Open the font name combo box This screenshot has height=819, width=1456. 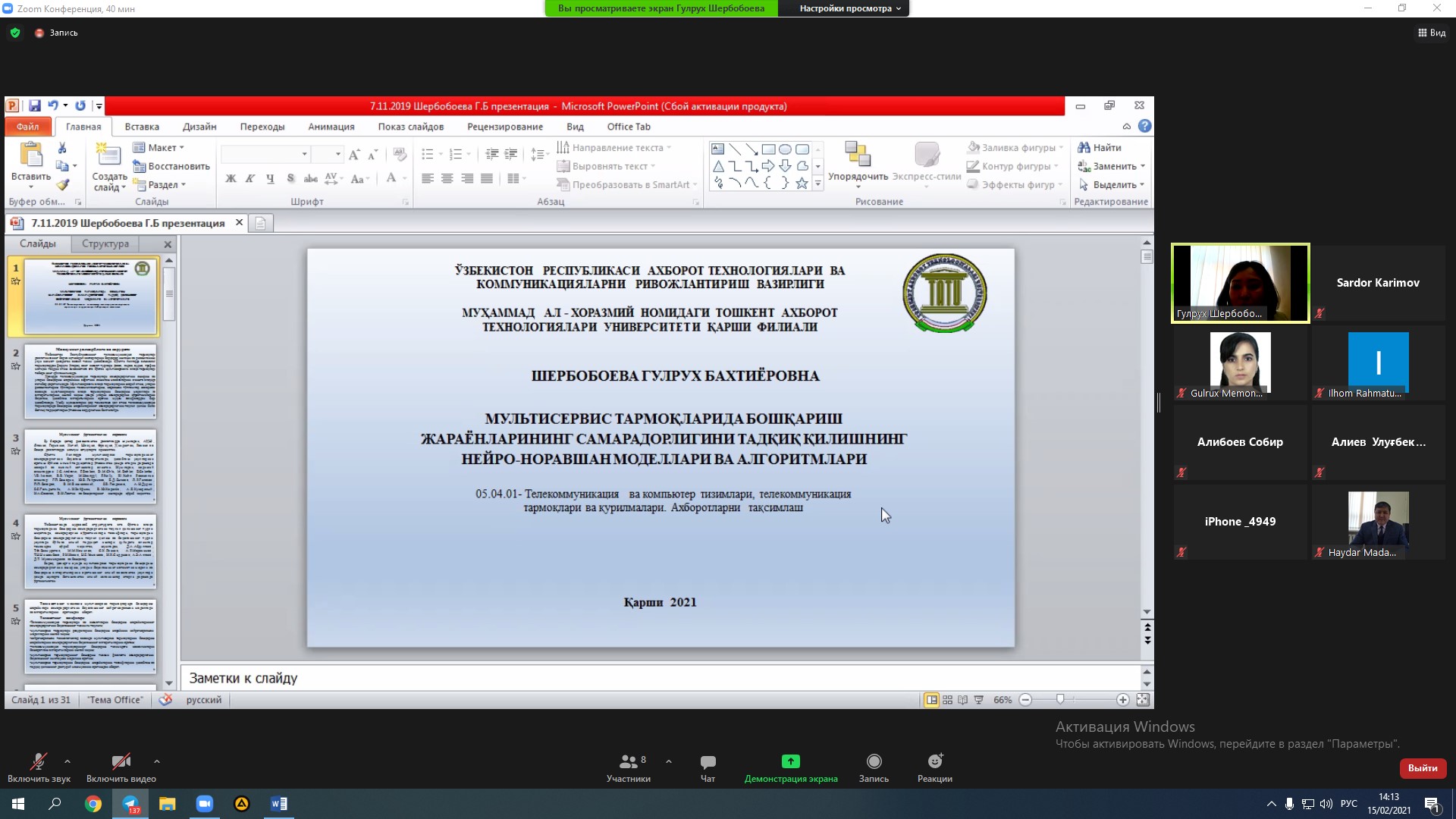pos(265,154)
